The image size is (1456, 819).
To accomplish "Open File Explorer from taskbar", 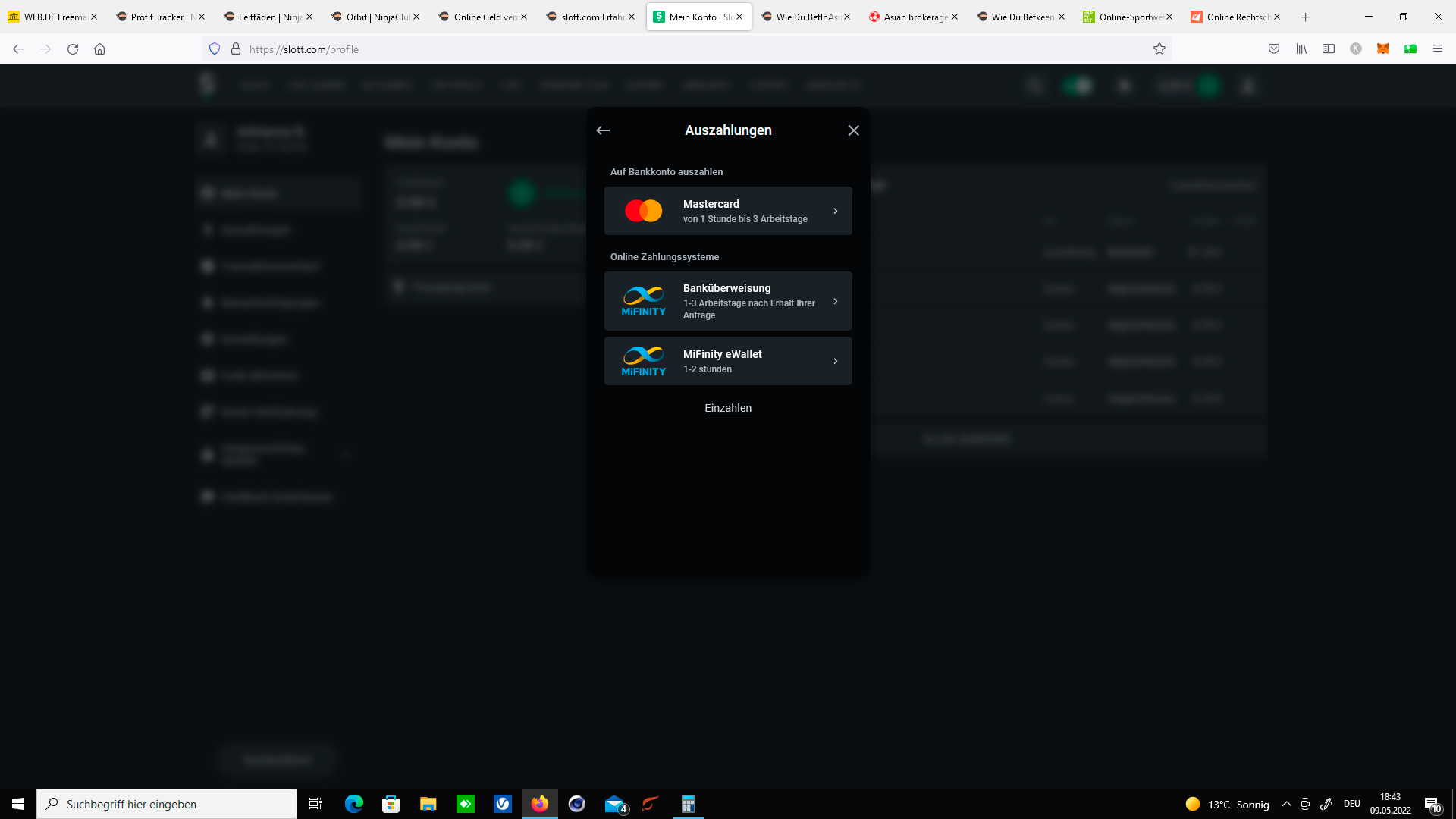I will [x=428, y=804].
